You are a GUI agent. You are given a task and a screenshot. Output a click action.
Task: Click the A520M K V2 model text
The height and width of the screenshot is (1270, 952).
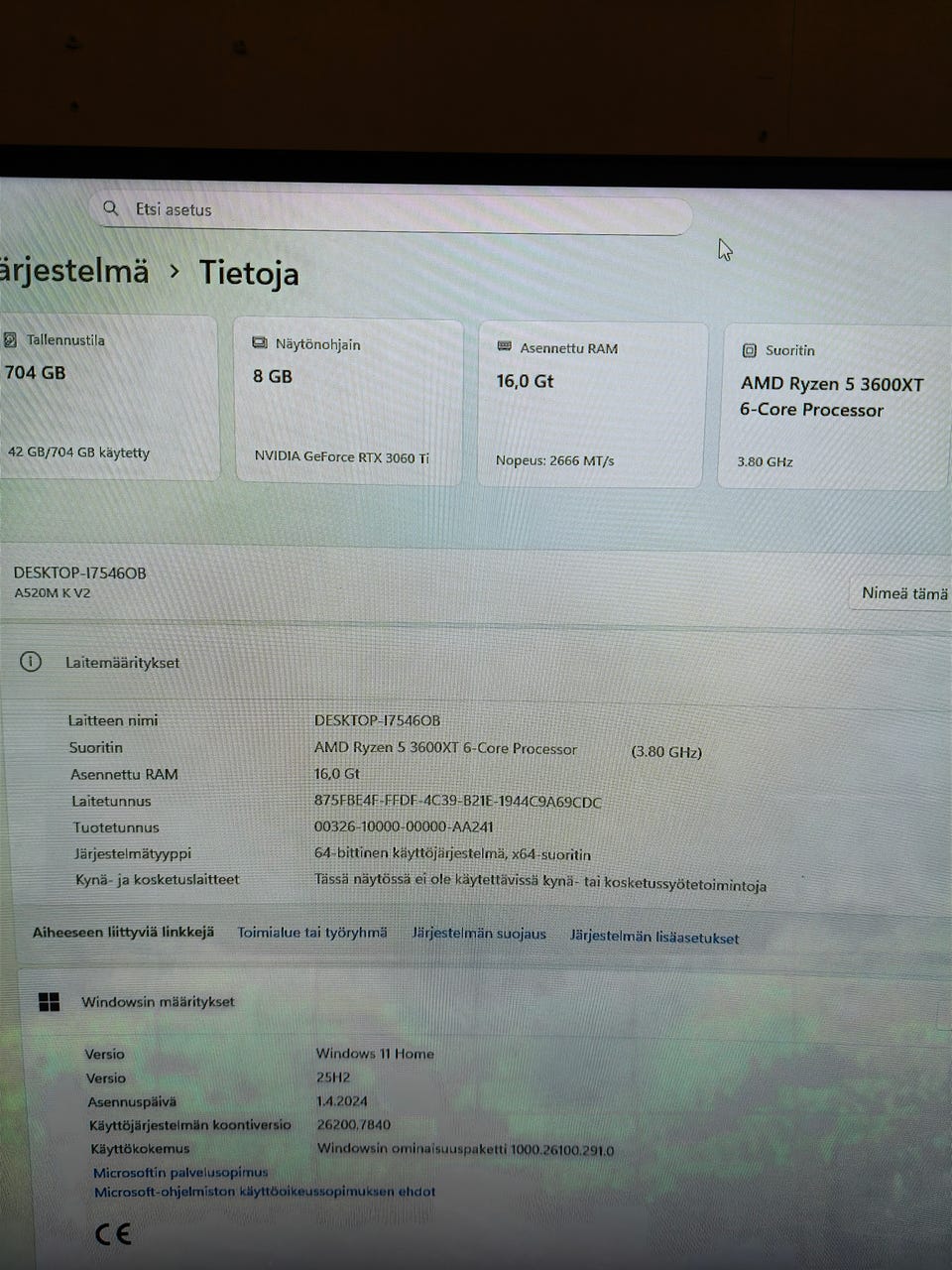(x=53, y=592)
